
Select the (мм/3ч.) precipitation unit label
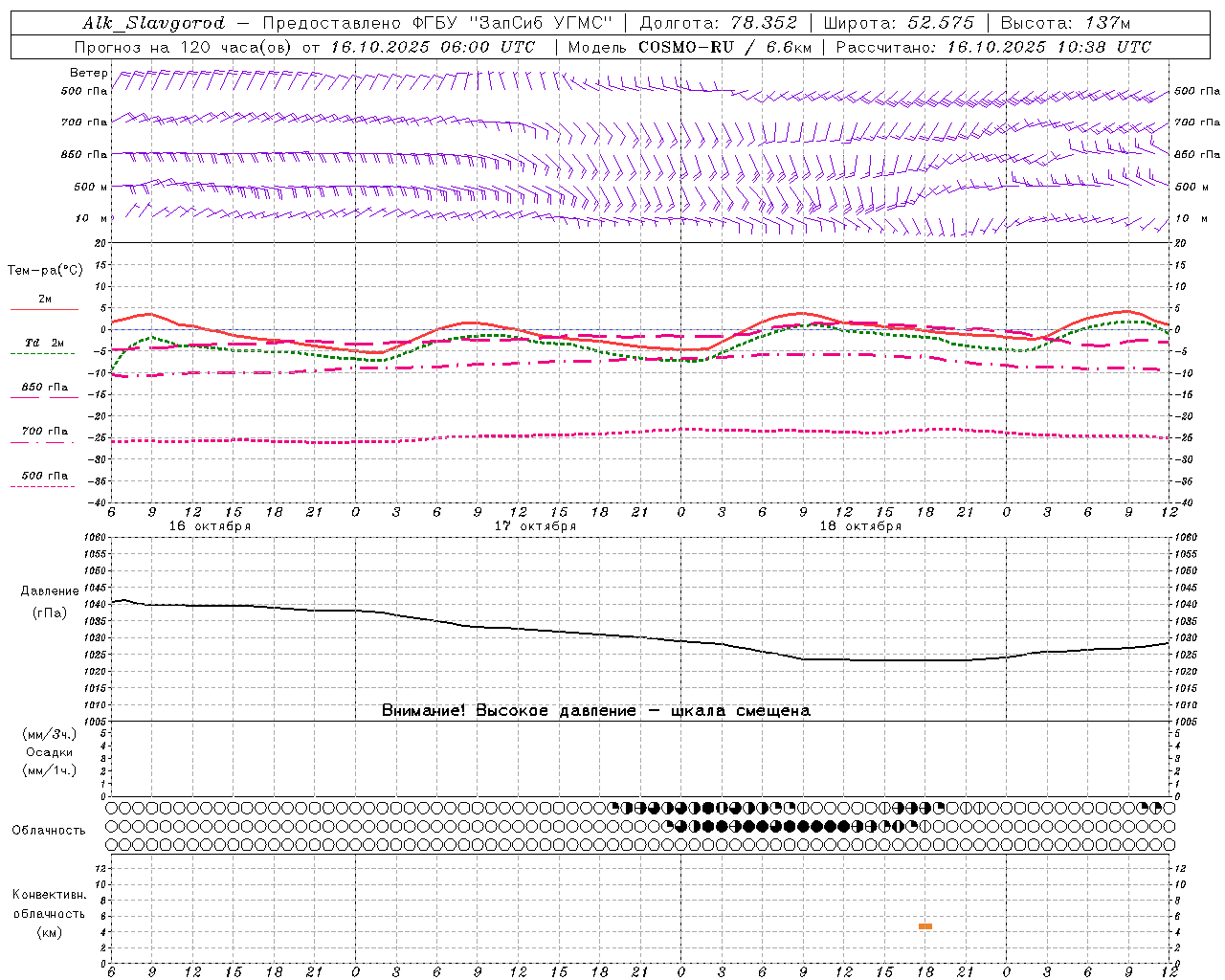[x=50, y=735]
